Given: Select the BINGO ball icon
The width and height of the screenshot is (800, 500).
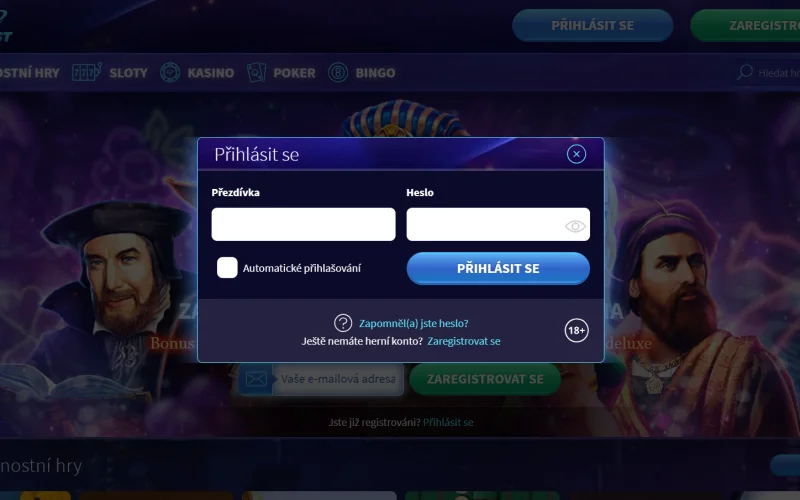Looking at the screenshot, I should pos(338,72).
